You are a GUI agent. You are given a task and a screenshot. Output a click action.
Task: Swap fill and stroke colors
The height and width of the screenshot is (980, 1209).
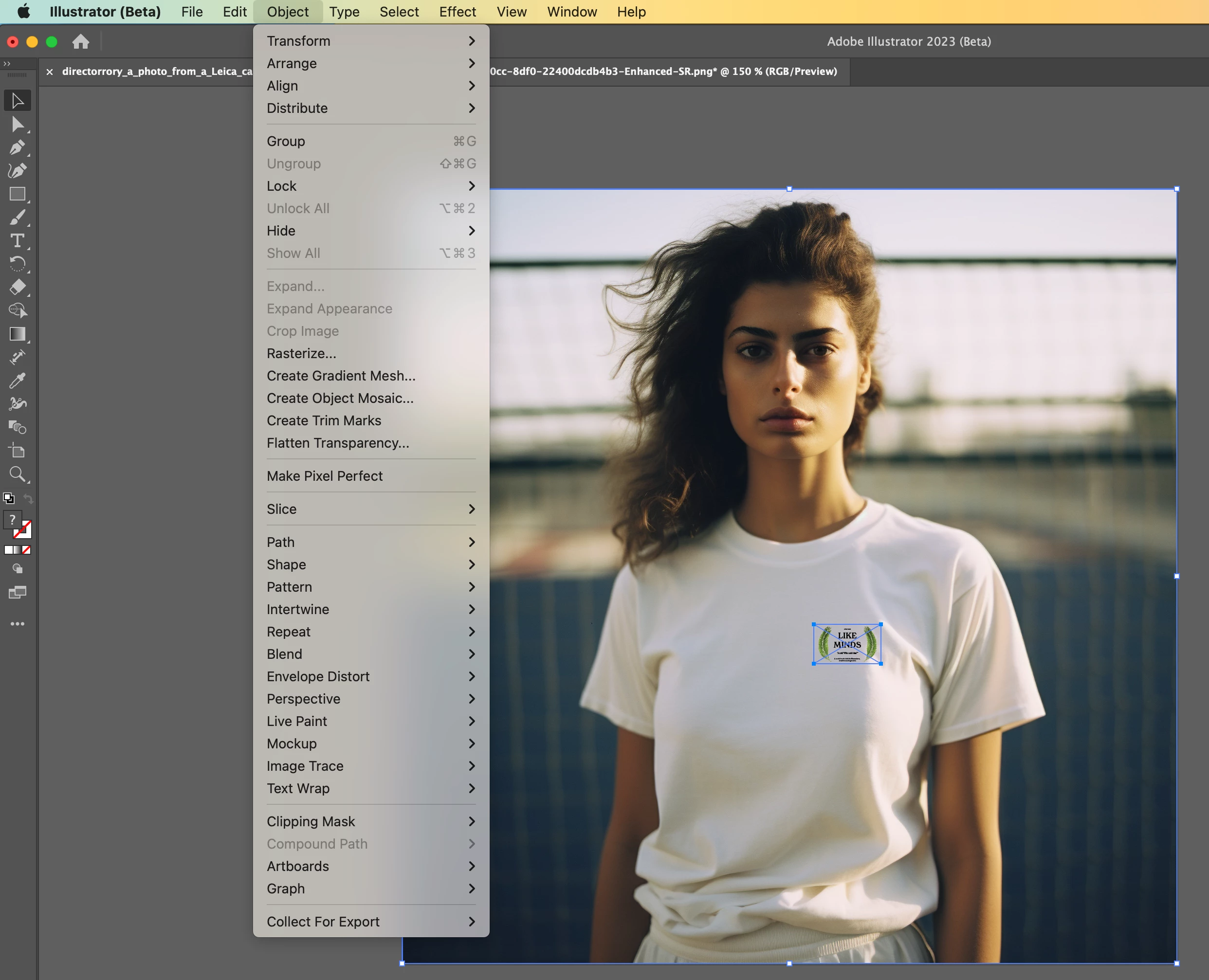point(28,498)
